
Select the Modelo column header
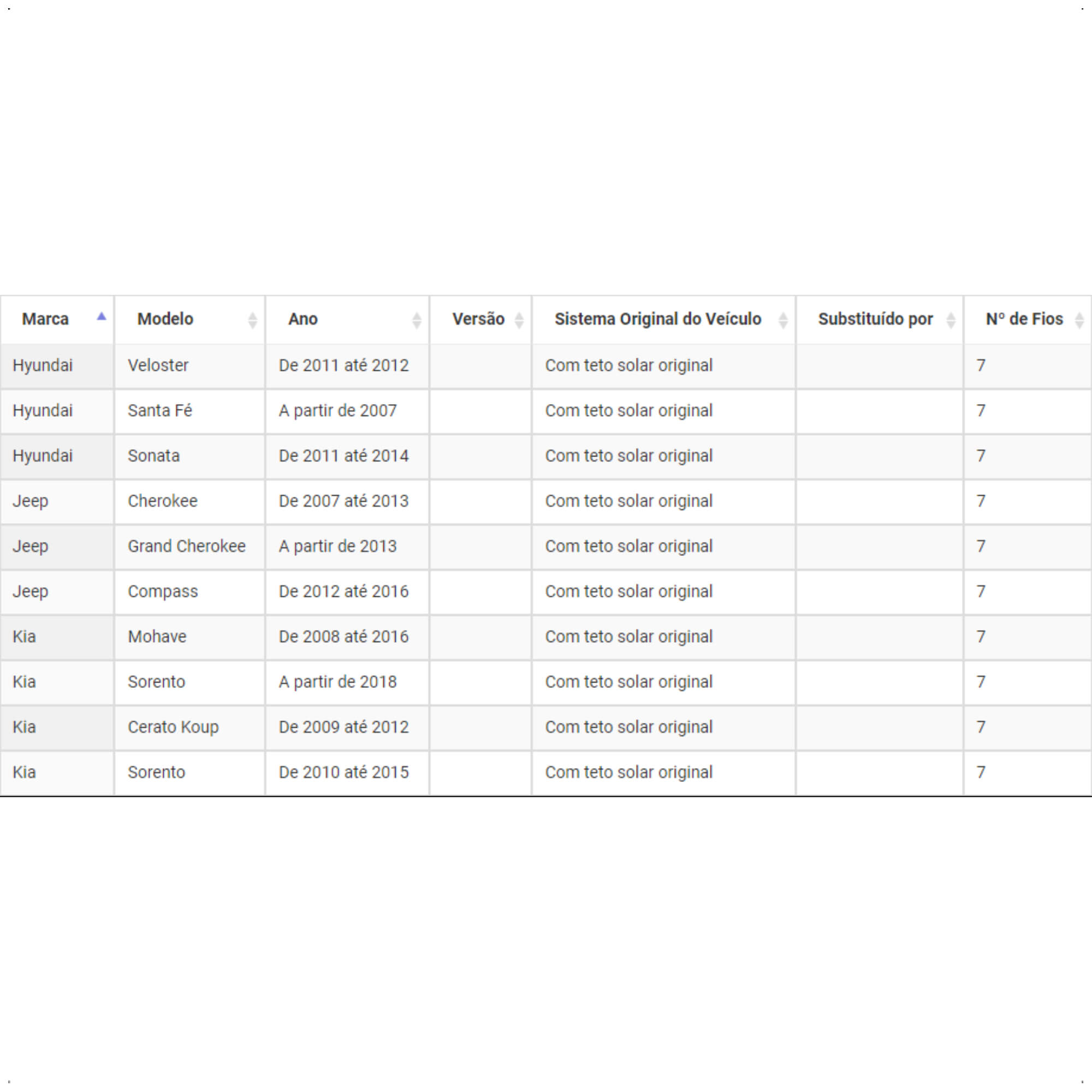coord(190,319)
